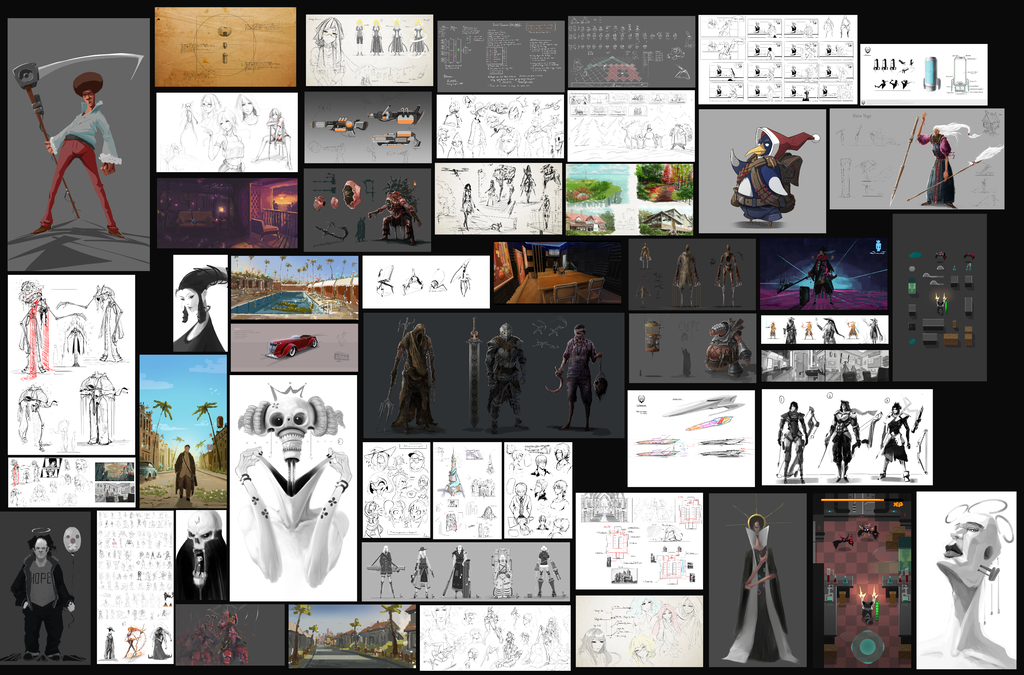Open man in HOPE shirt with balloon
The image size is (1024, 675).
tap(45, 588)
